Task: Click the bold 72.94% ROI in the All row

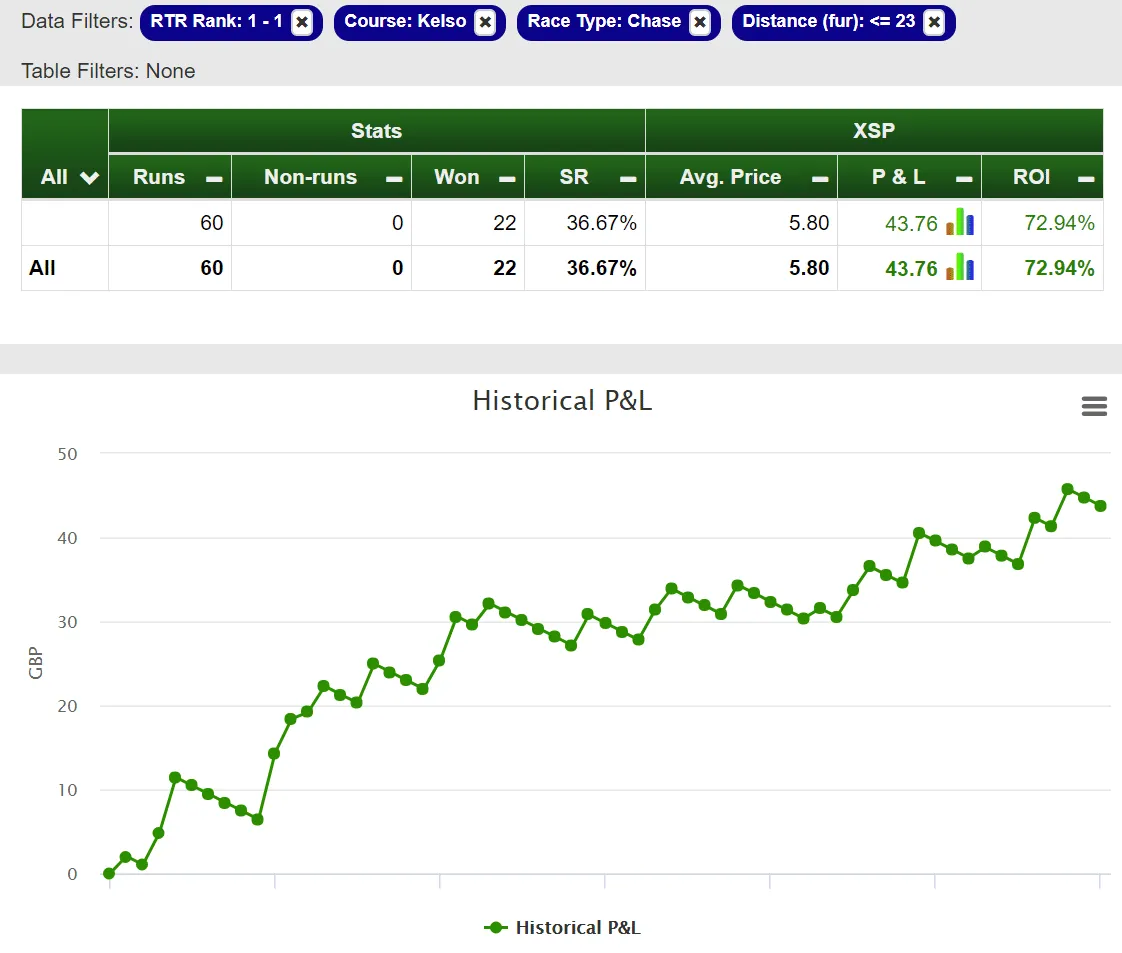Action: pyautogui.click(x=1059, y=268)
